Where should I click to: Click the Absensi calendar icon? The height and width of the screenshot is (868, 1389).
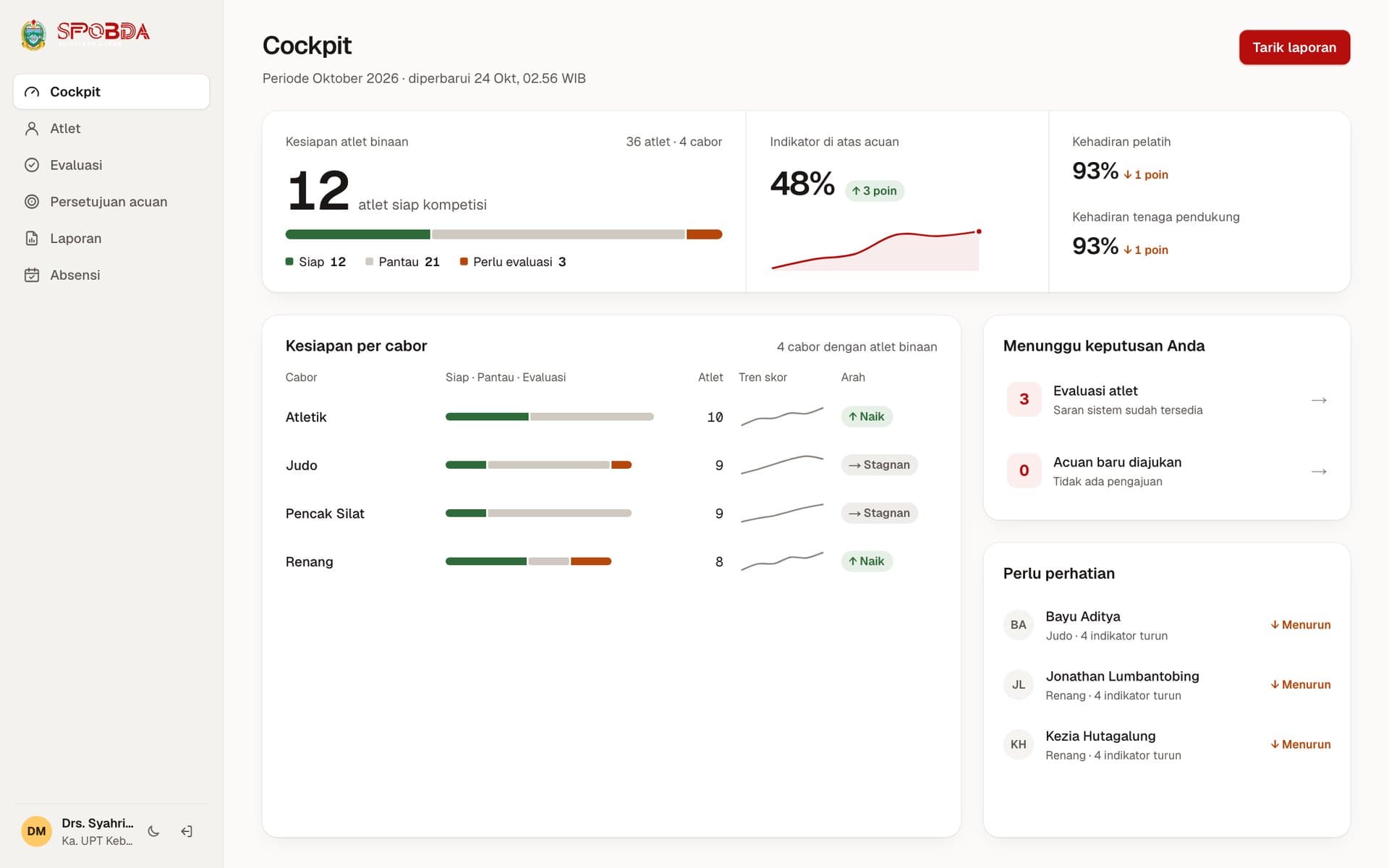pyautogui.click(x=32, y=275)
